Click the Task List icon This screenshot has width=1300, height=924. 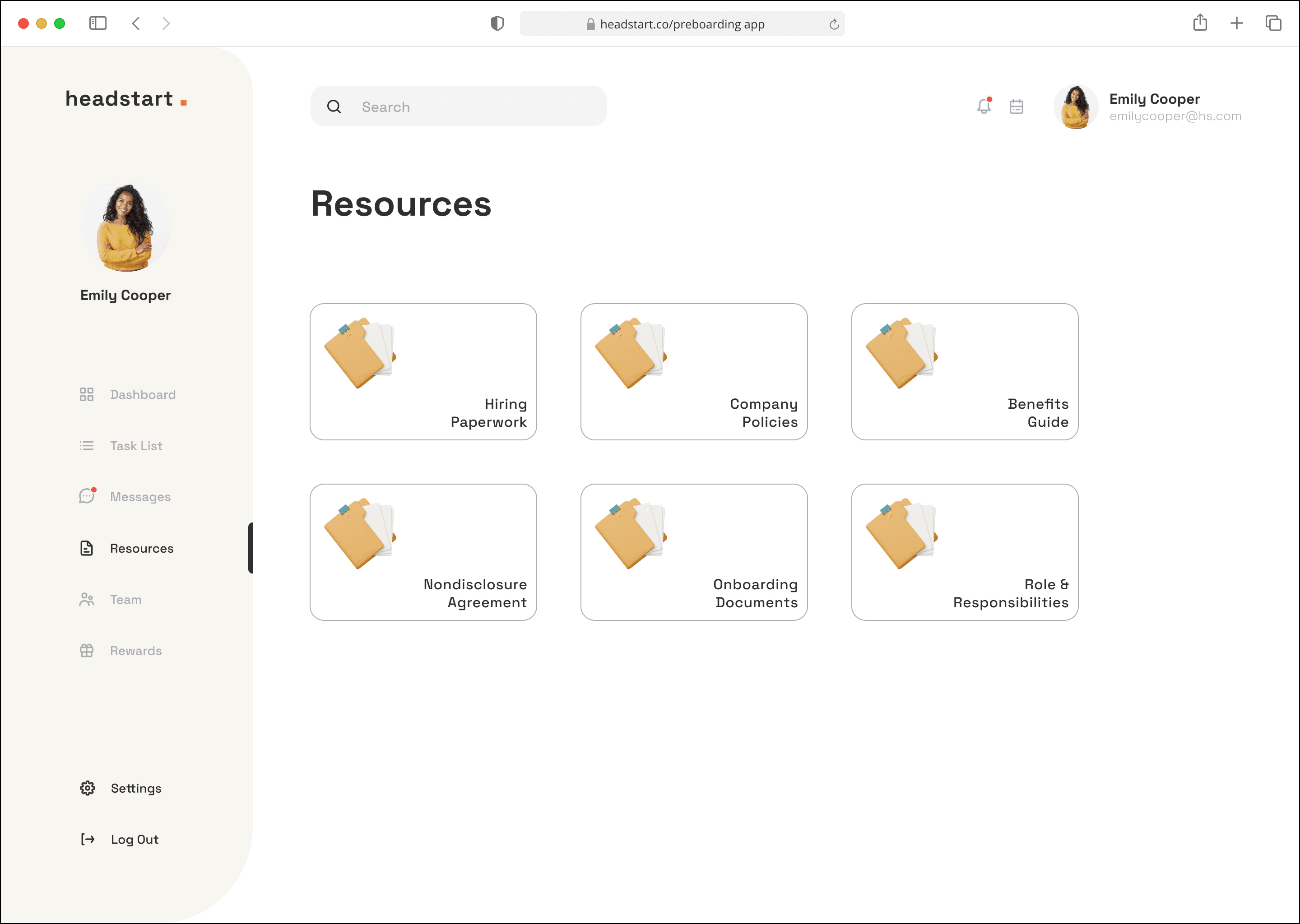pyautogui.click(x=87, y=445)
